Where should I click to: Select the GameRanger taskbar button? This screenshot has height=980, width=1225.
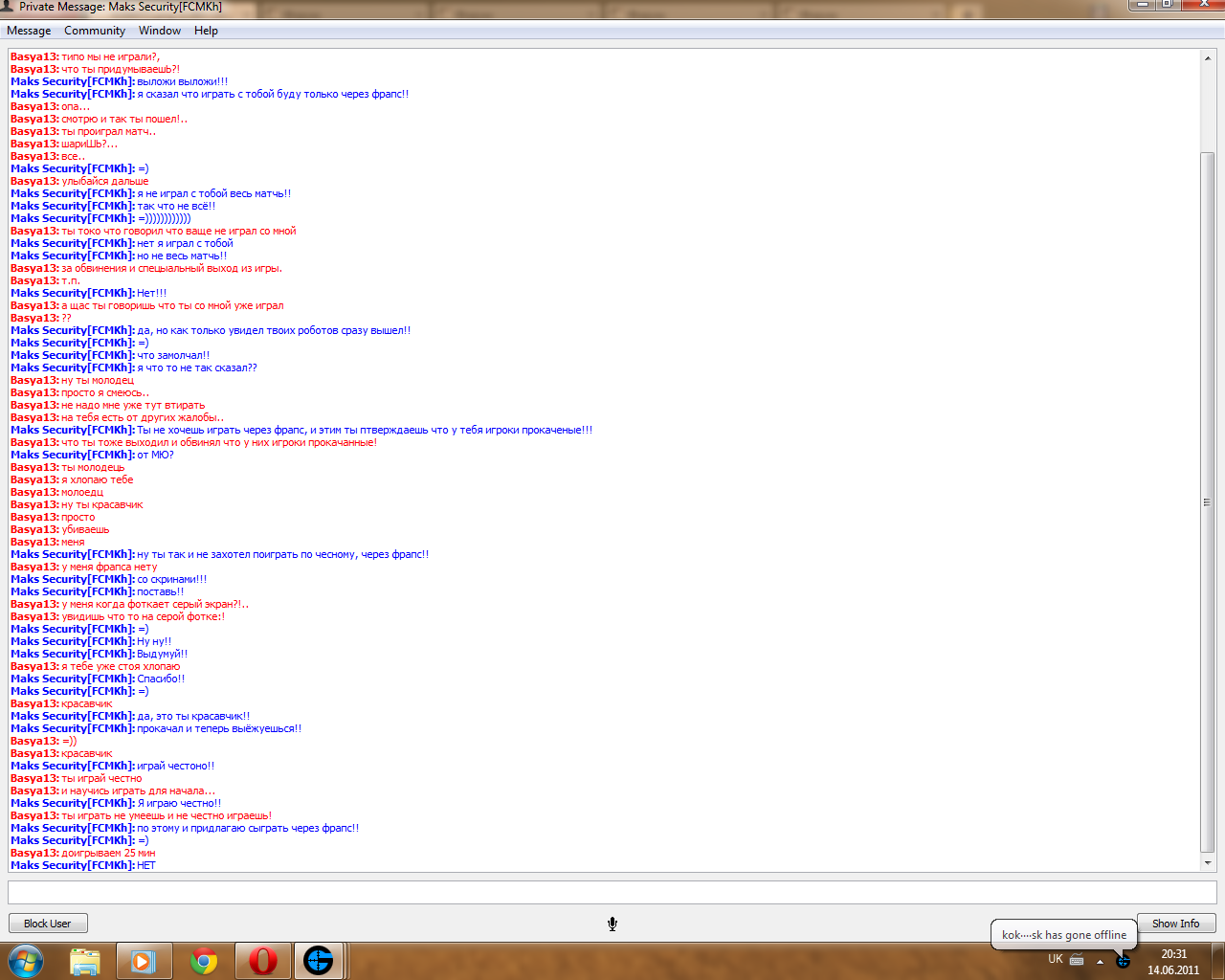319,961
